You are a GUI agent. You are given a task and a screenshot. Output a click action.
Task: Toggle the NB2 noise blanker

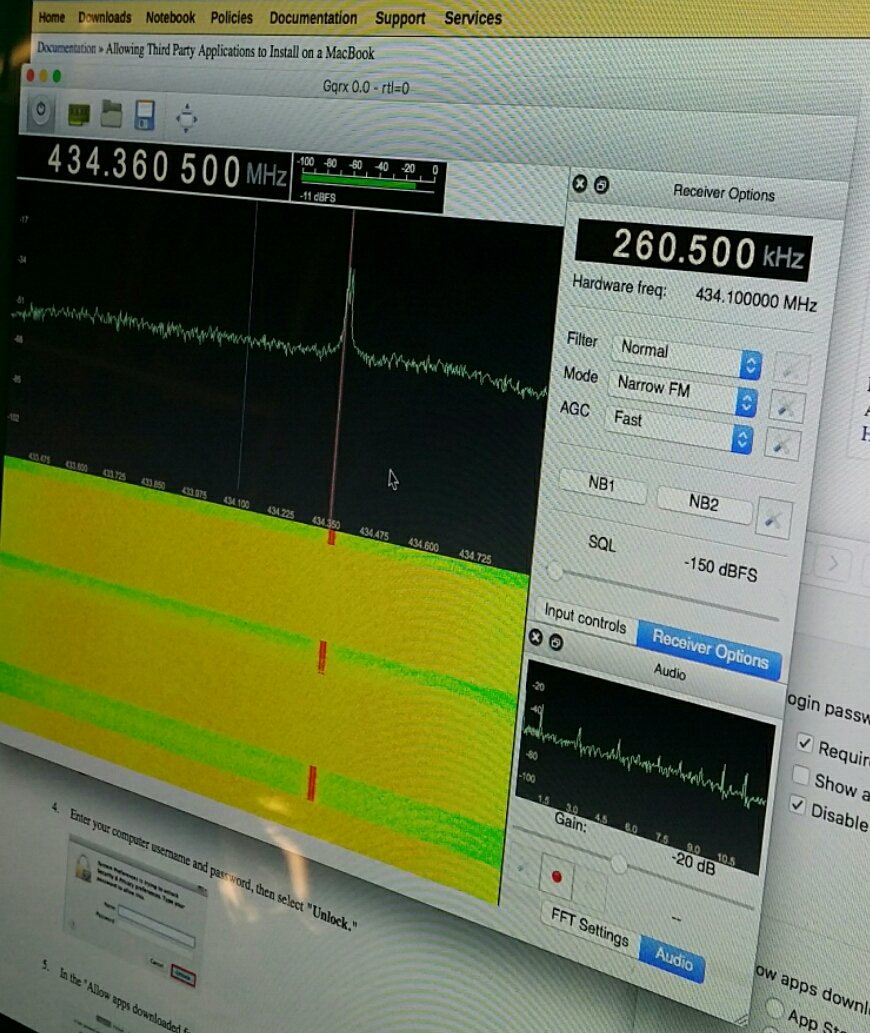pyautogui.click(x=703, y=504)
